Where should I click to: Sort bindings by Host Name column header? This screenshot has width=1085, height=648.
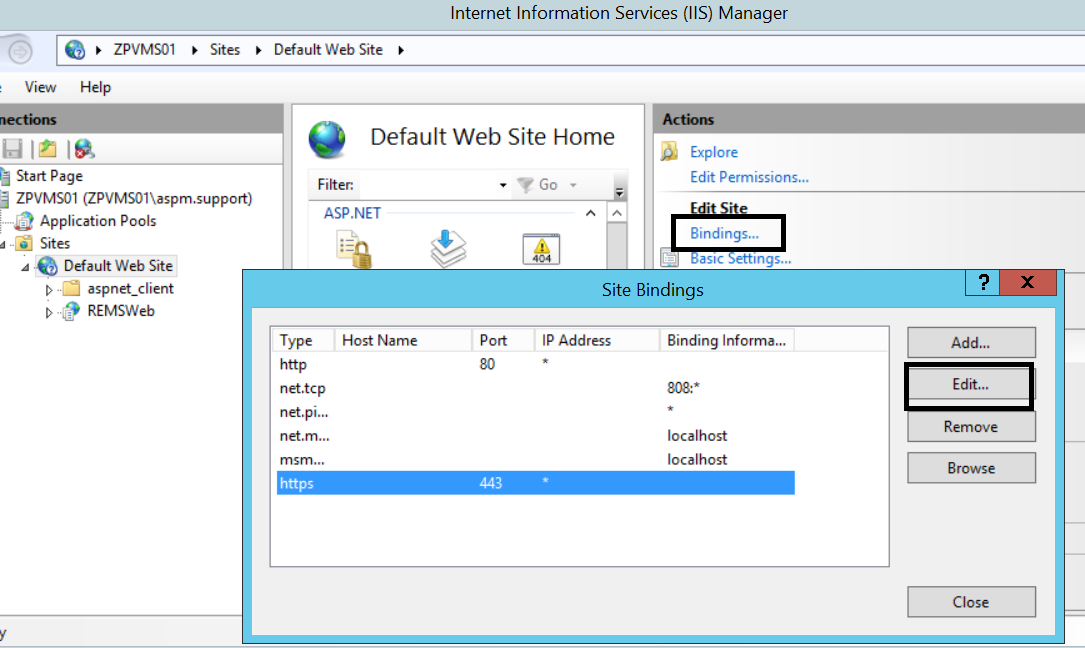[403, 340]
